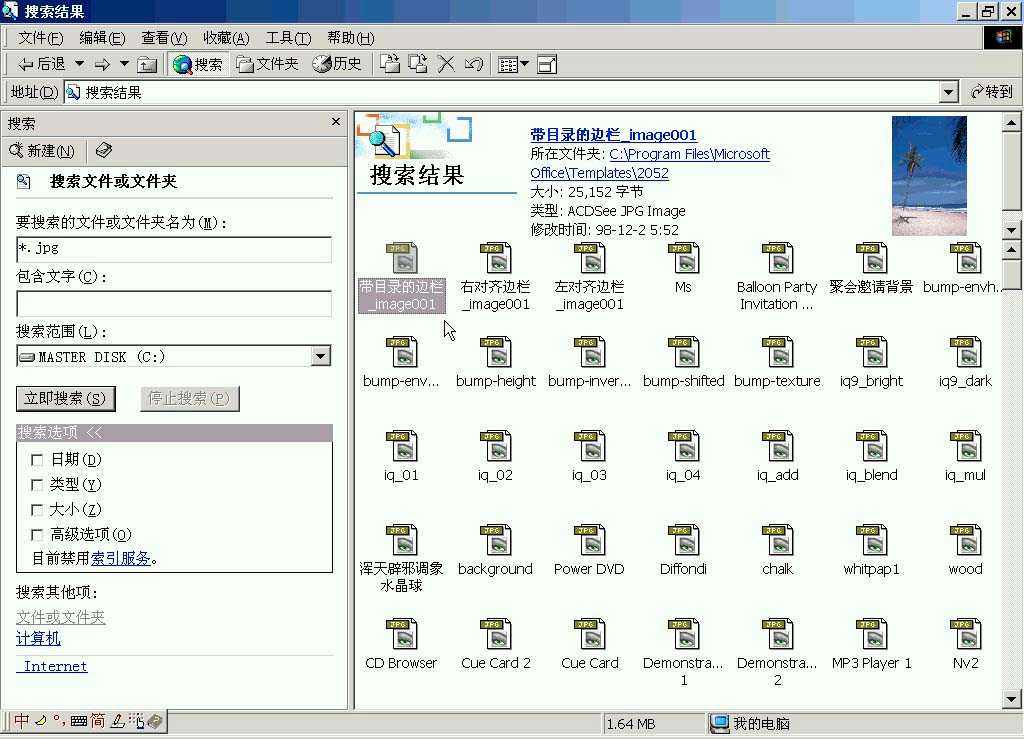This screenshot has width=1024, height=739.
Task: Click the beach photo preview thumbnail
Action: point(929,175)
